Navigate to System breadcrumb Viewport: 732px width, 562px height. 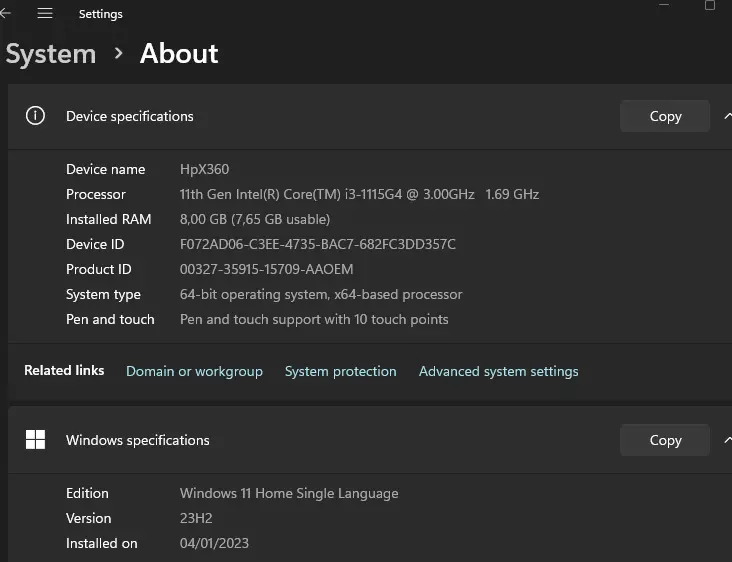(50, 54)
